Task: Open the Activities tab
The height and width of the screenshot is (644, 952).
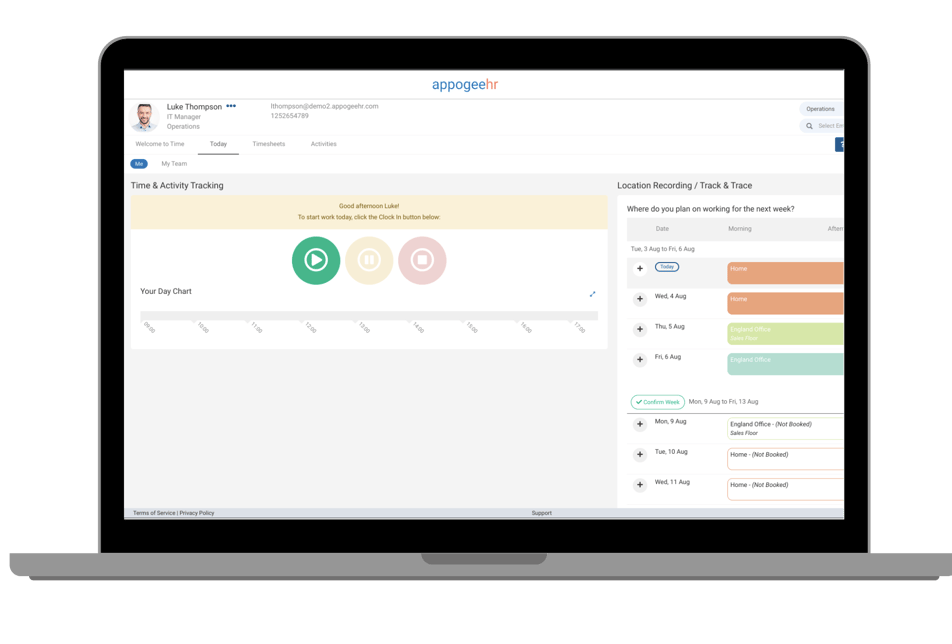Action: point(323,143)
